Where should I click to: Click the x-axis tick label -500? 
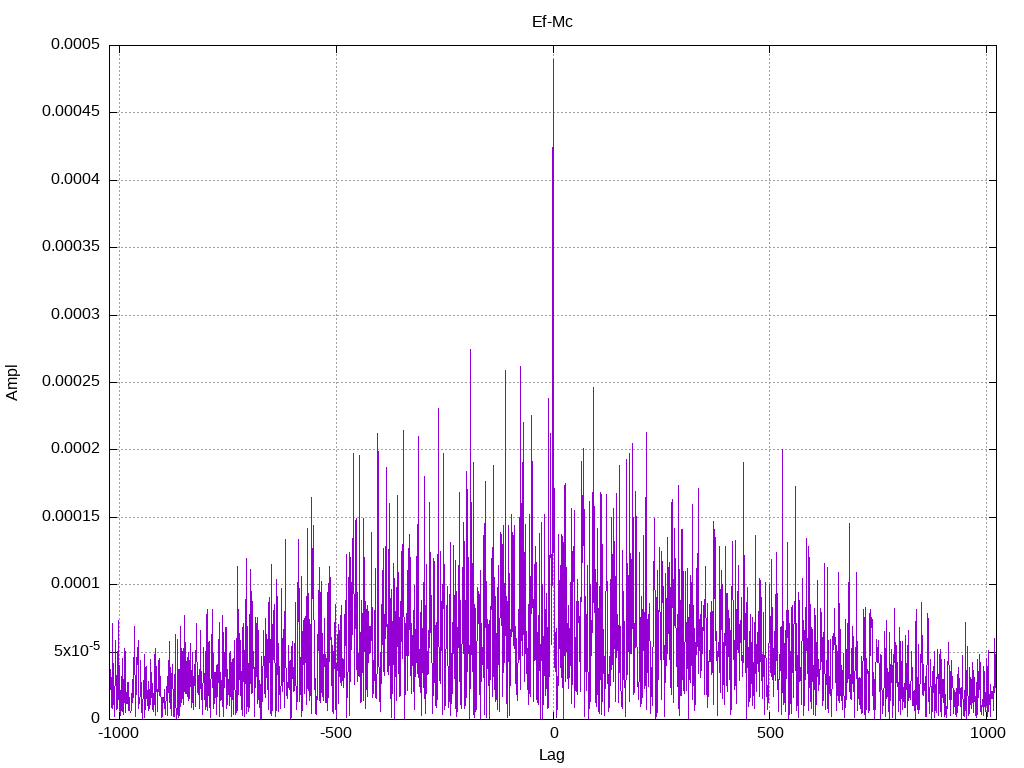point(336,733)
